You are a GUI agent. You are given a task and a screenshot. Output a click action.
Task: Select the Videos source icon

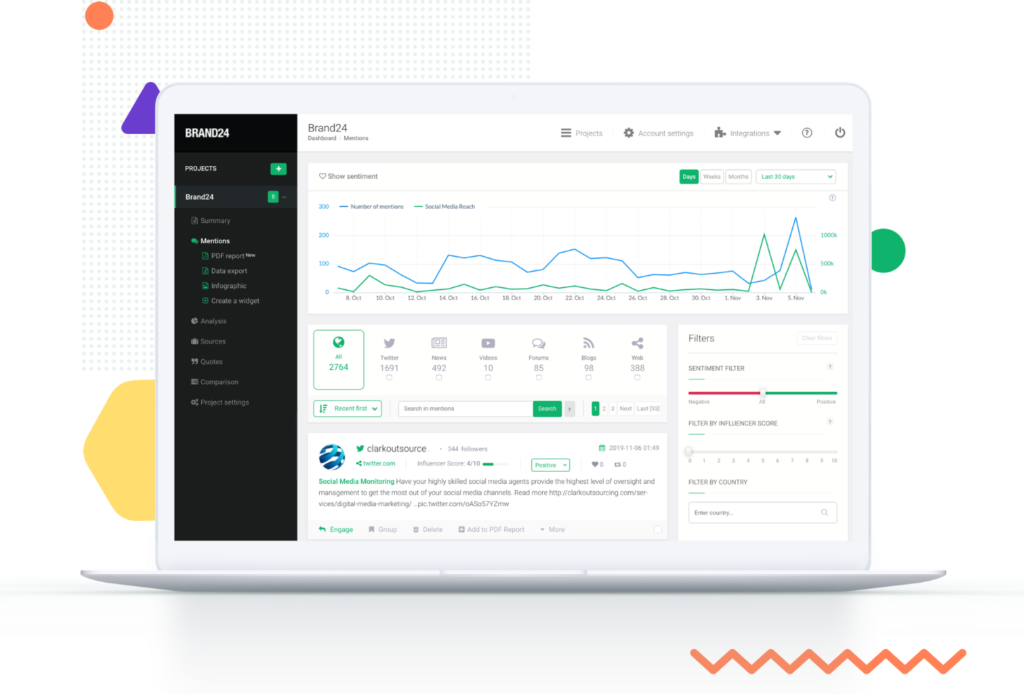[x=488, y=343]
